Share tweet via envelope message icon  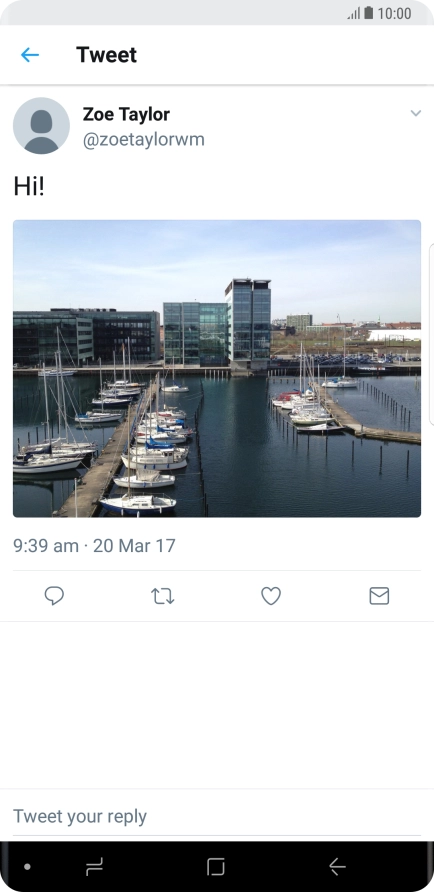pyautogui.click(x=379, y=596)
